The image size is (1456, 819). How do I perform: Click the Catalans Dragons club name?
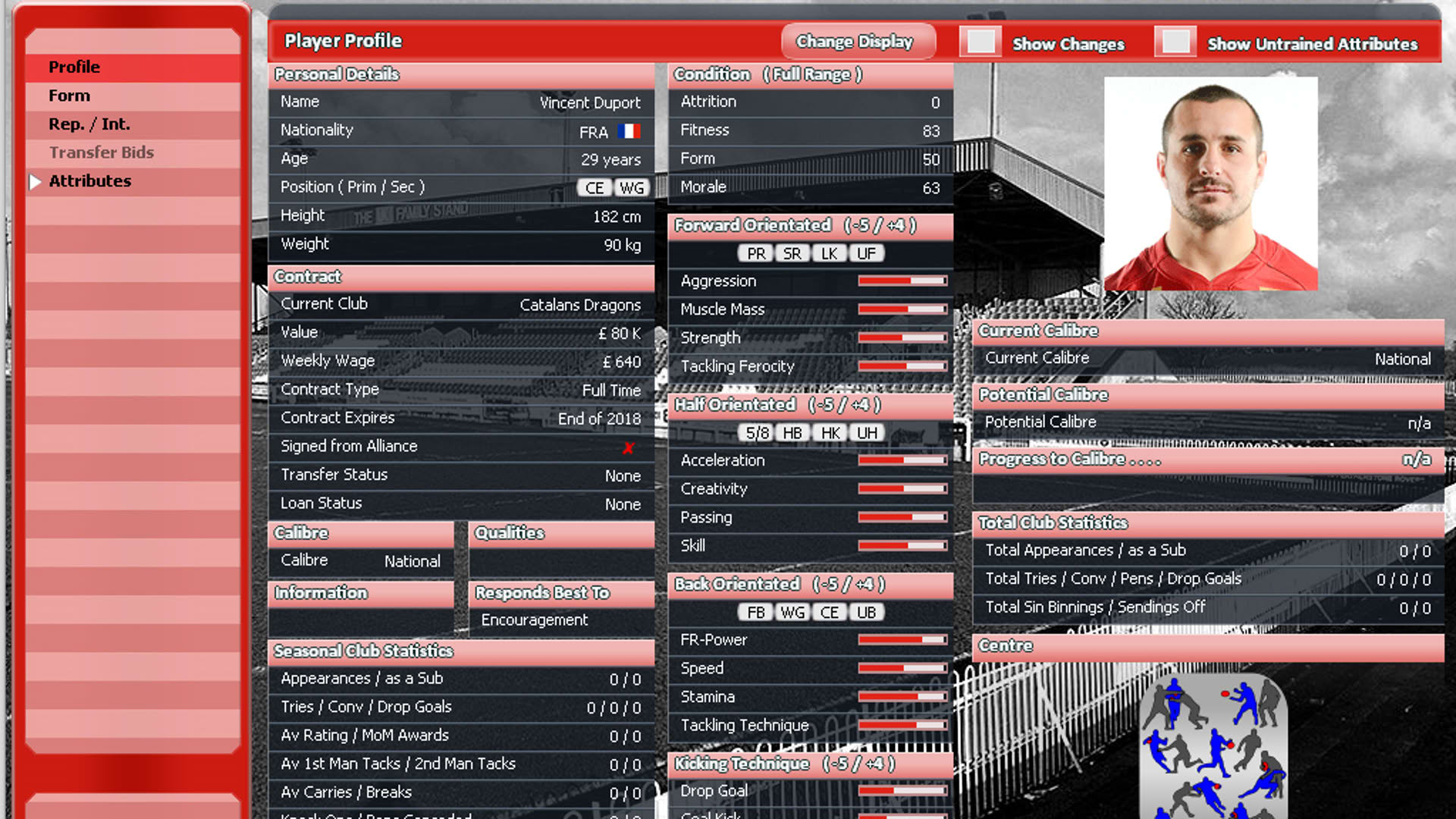[x=580, y=305]
